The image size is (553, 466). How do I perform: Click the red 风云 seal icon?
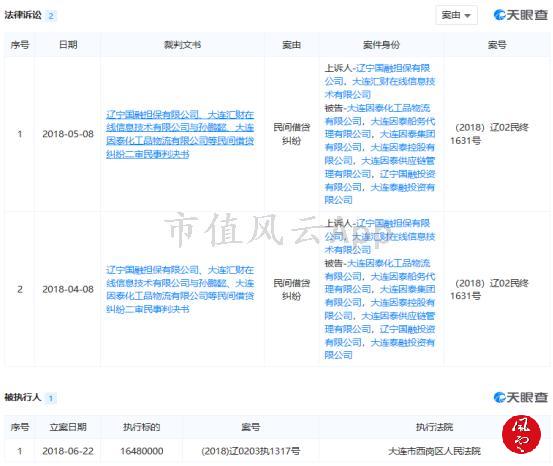[x=521, y=434]
